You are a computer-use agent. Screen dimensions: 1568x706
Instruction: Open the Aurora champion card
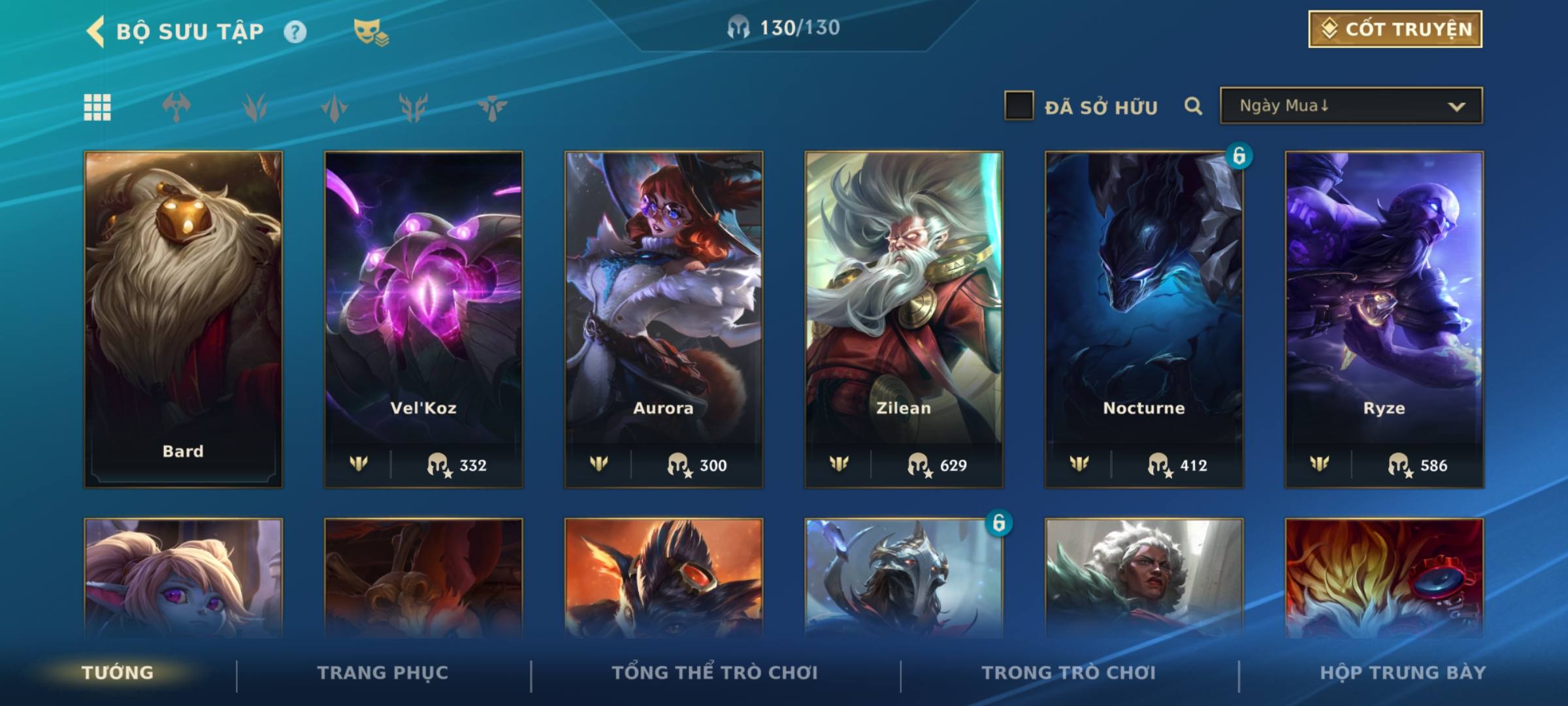pos(664,320)
